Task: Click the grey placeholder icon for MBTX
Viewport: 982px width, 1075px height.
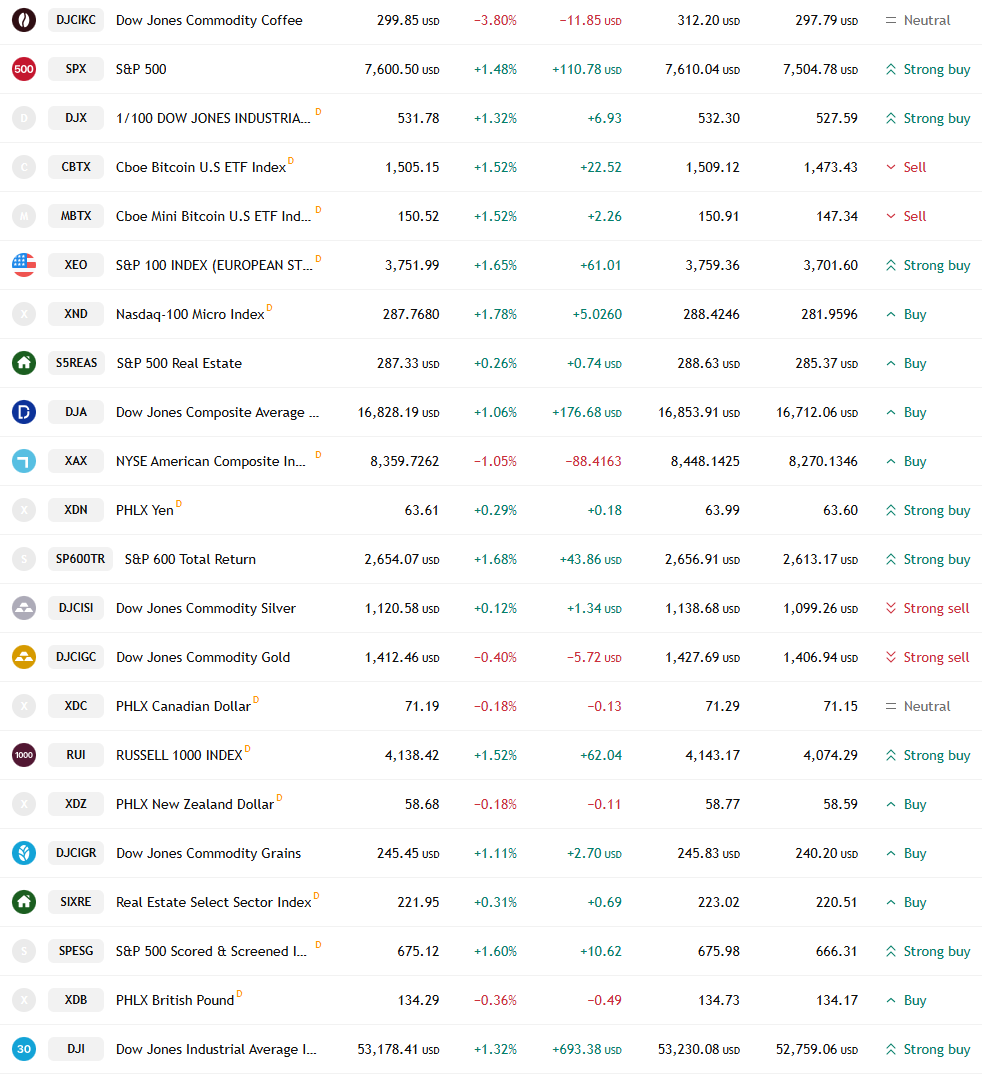Action: (24, 216)
